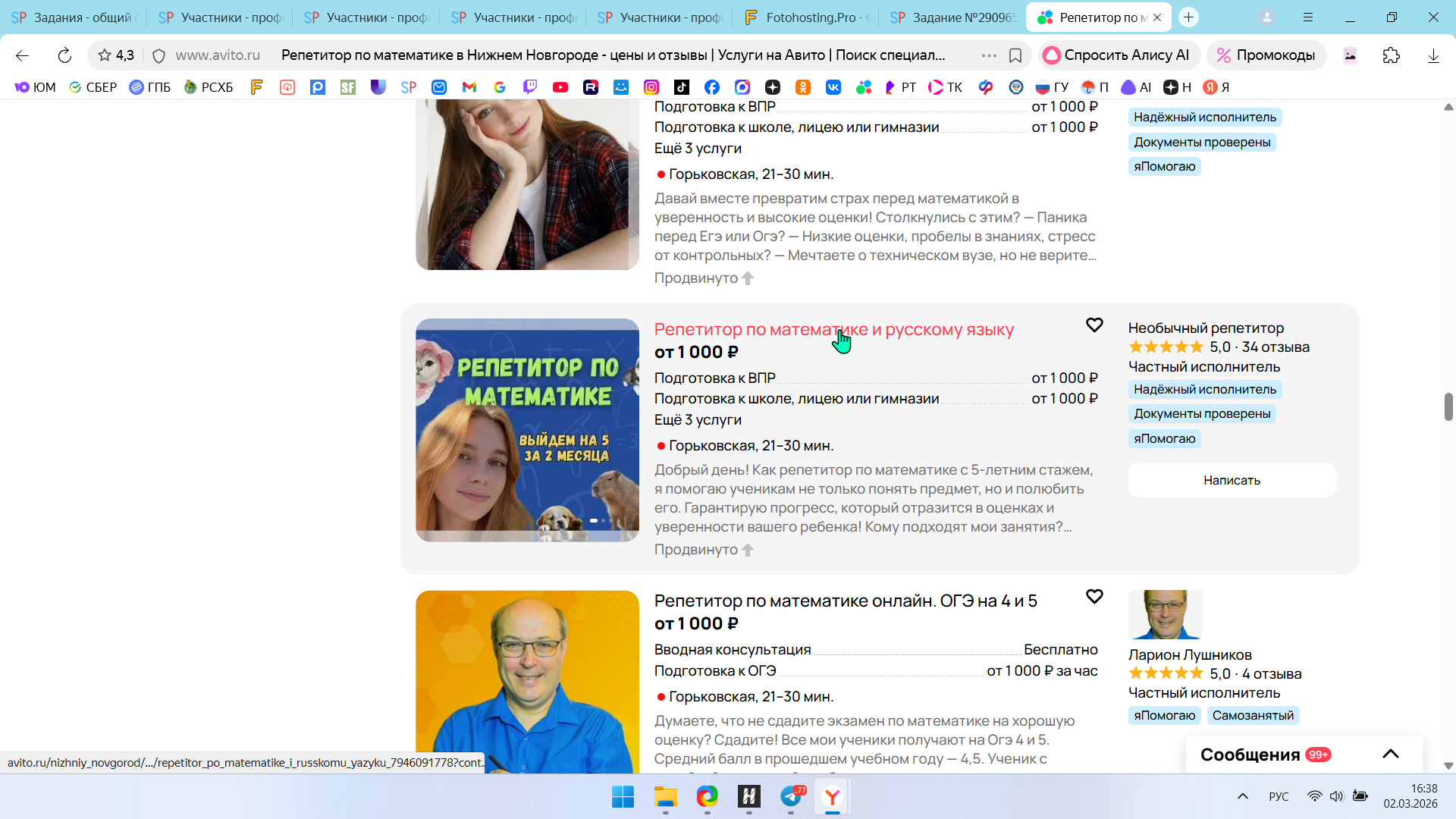Image resolution: width=1456 pixels, height=819 pixels.
Task: Click the vertical page scrollbar thumb
Action: (x=1448, y=406)
